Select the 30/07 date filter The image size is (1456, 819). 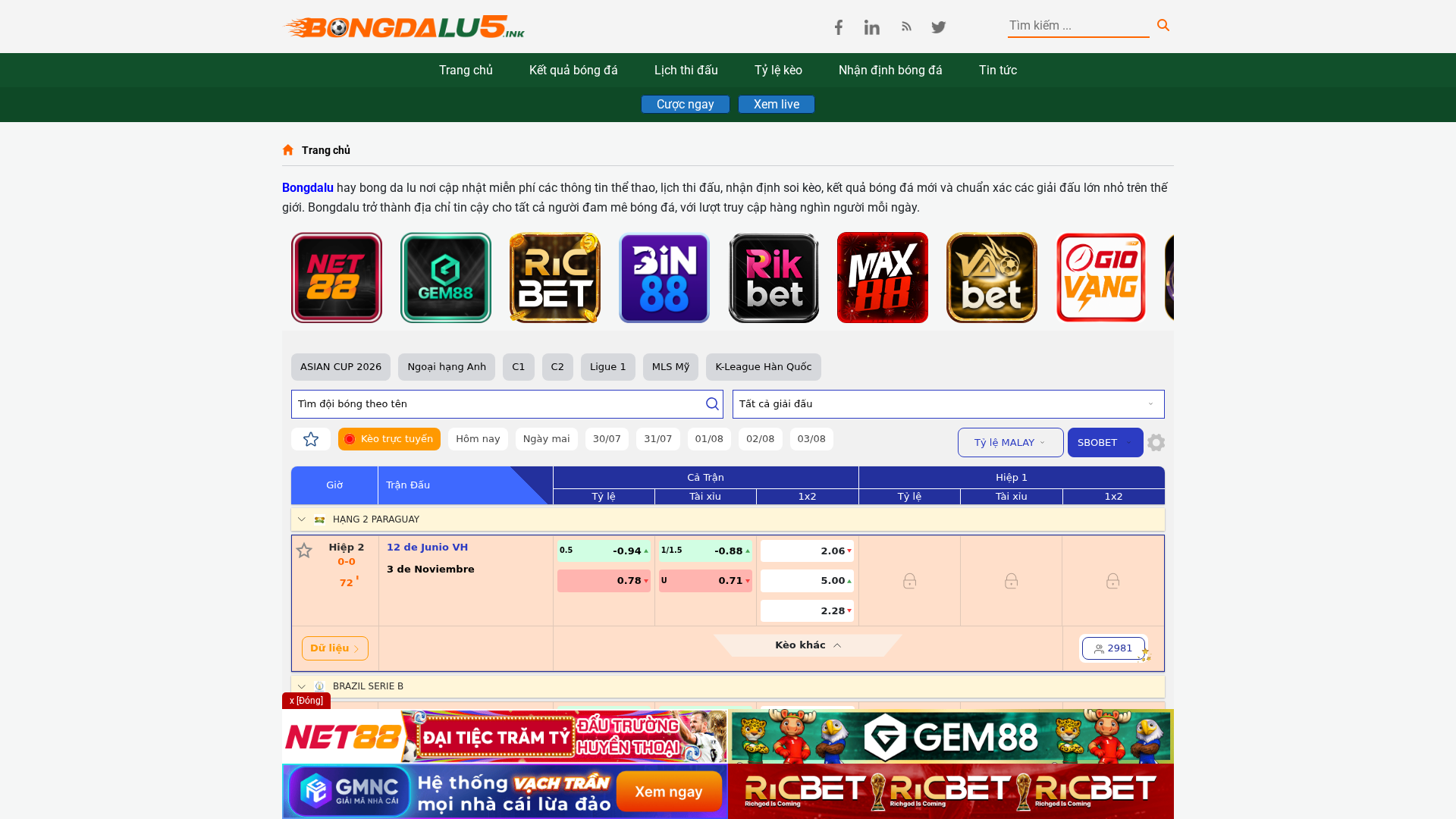coord(607,439)
